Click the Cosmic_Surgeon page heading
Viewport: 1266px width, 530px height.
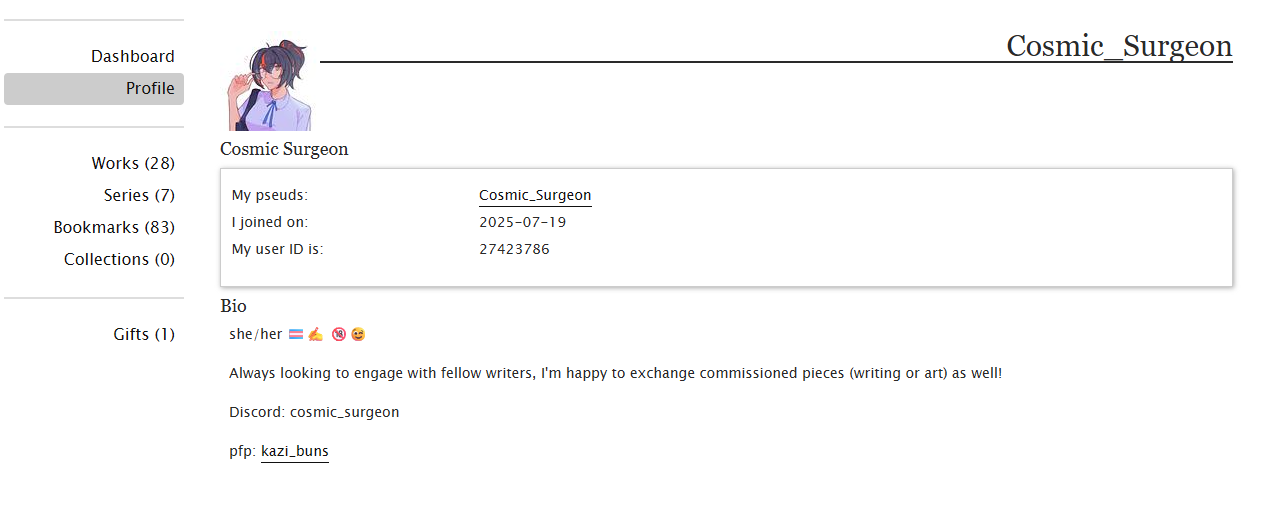pyautogui.click(x=1119, y=46)
